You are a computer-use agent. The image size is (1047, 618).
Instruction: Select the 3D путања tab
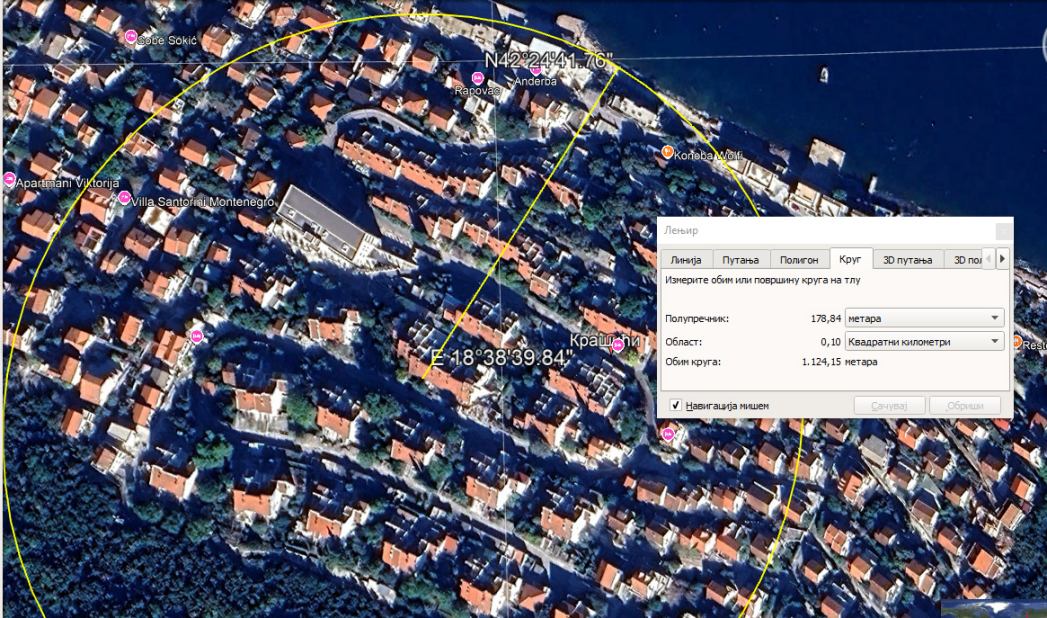[907, 260]
